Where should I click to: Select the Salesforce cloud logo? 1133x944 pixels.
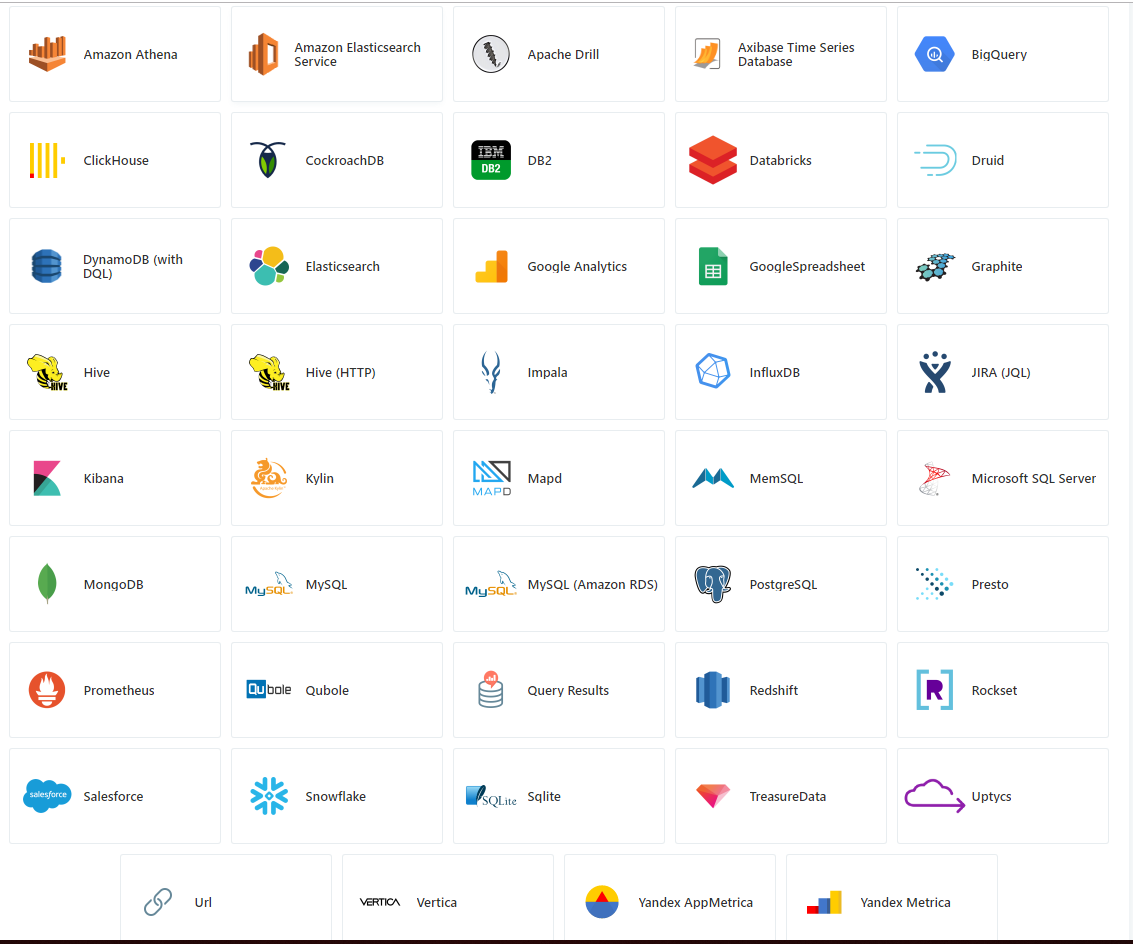[47, 795]
